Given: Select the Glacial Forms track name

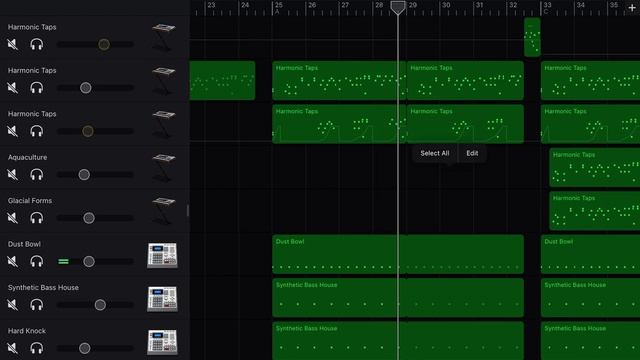Looking at the screenshot, I should click(30, 200).
